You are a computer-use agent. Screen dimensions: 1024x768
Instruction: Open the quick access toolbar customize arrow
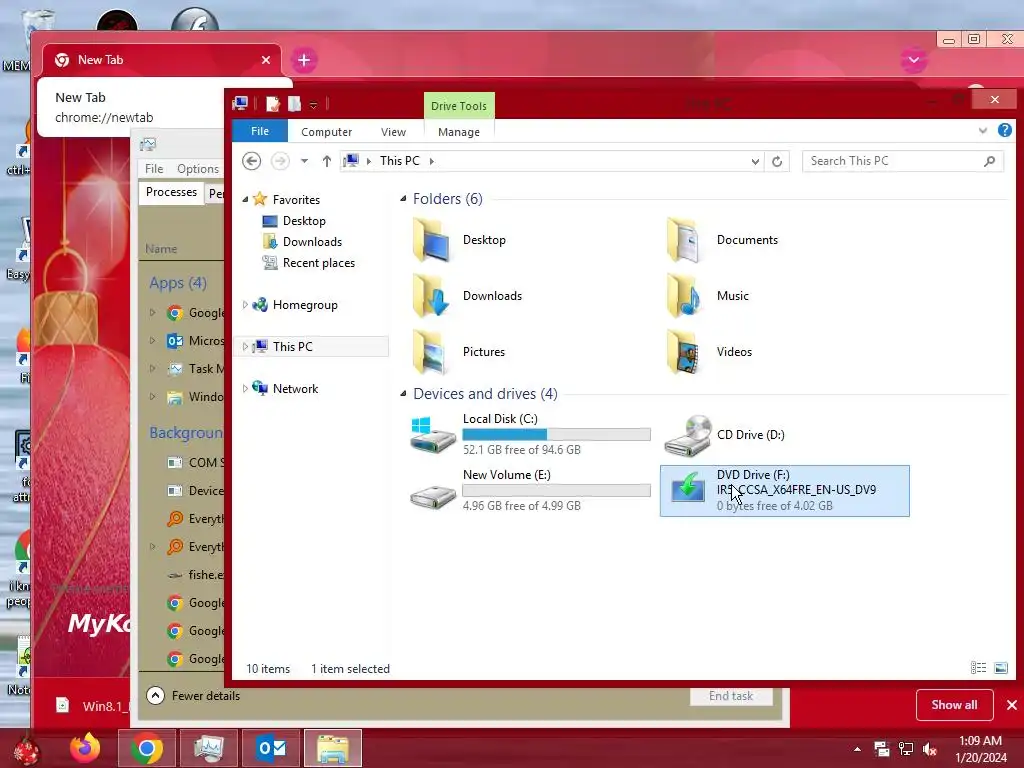click(x=313, y=104)
